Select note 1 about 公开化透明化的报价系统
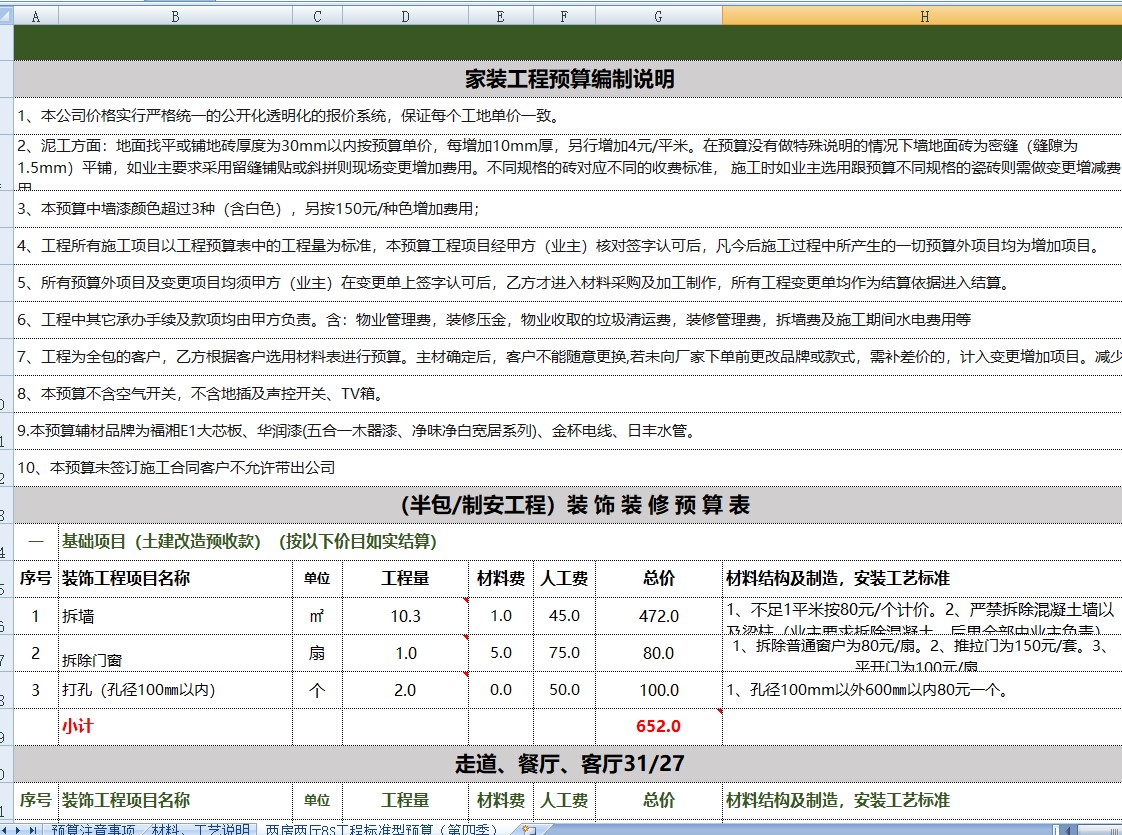1122x835 pixels. tap(568, 116)
